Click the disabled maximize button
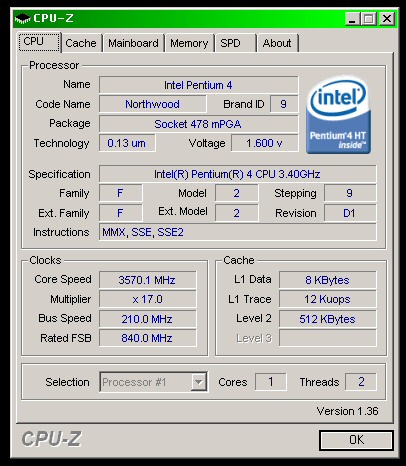The width and height of the screenshot is (406, 466). (368, 19)
